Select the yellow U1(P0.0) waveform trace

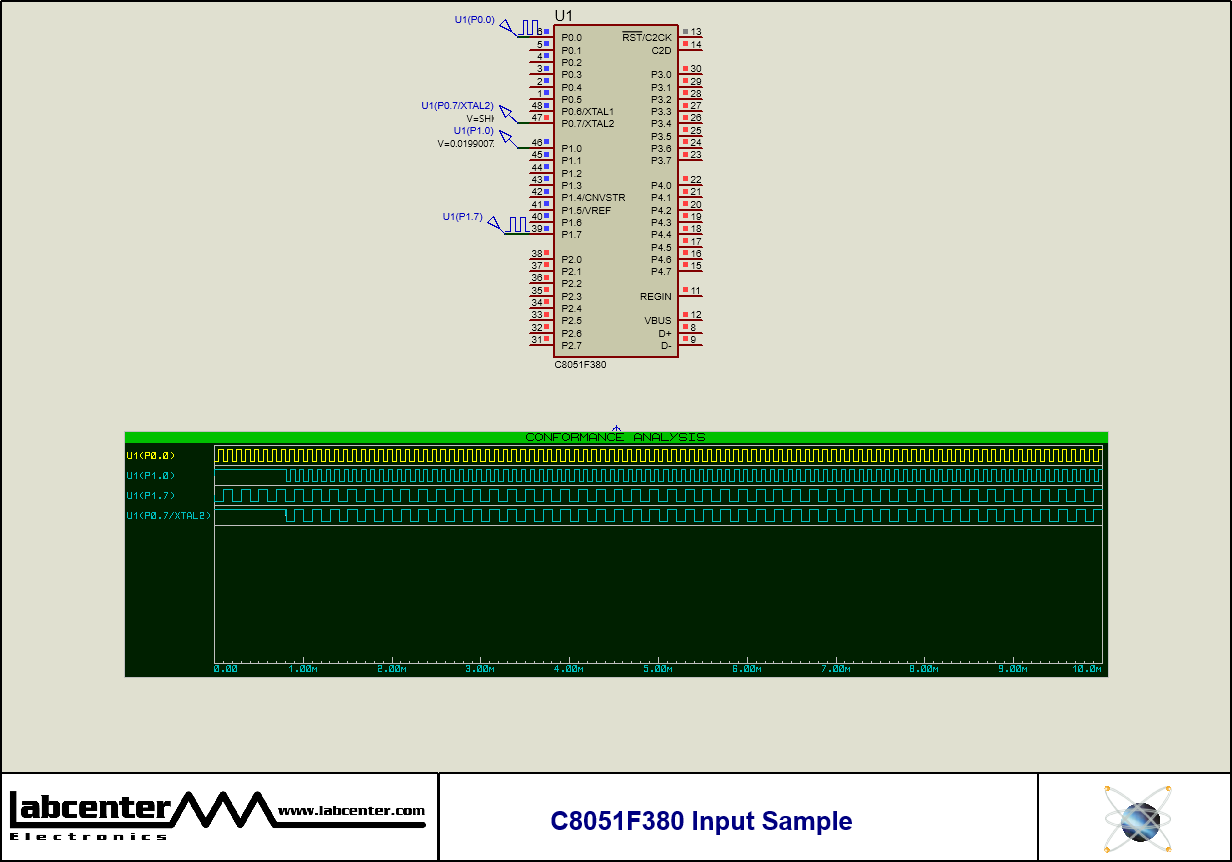(x=600, y=454)
